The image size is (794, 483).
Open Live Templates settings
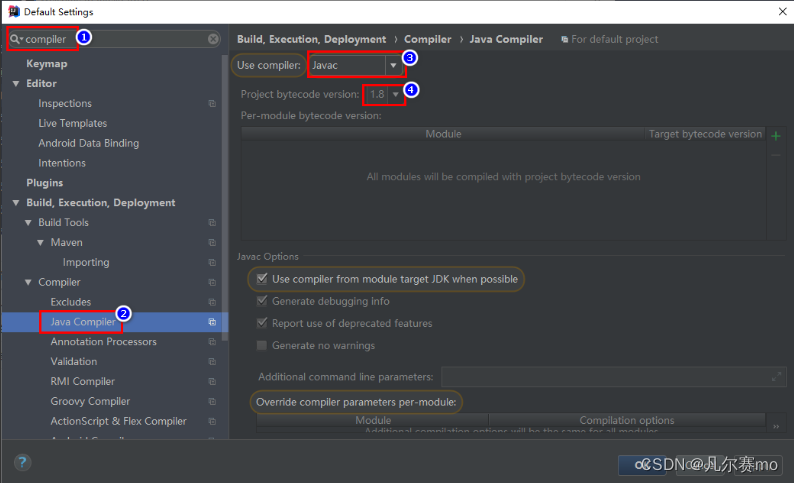pyautogui.click(x=72, y=123)
